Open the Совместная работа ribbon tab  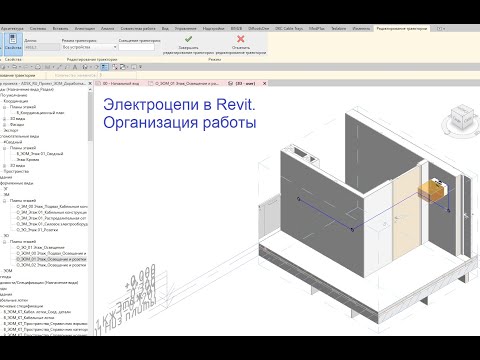138,29
